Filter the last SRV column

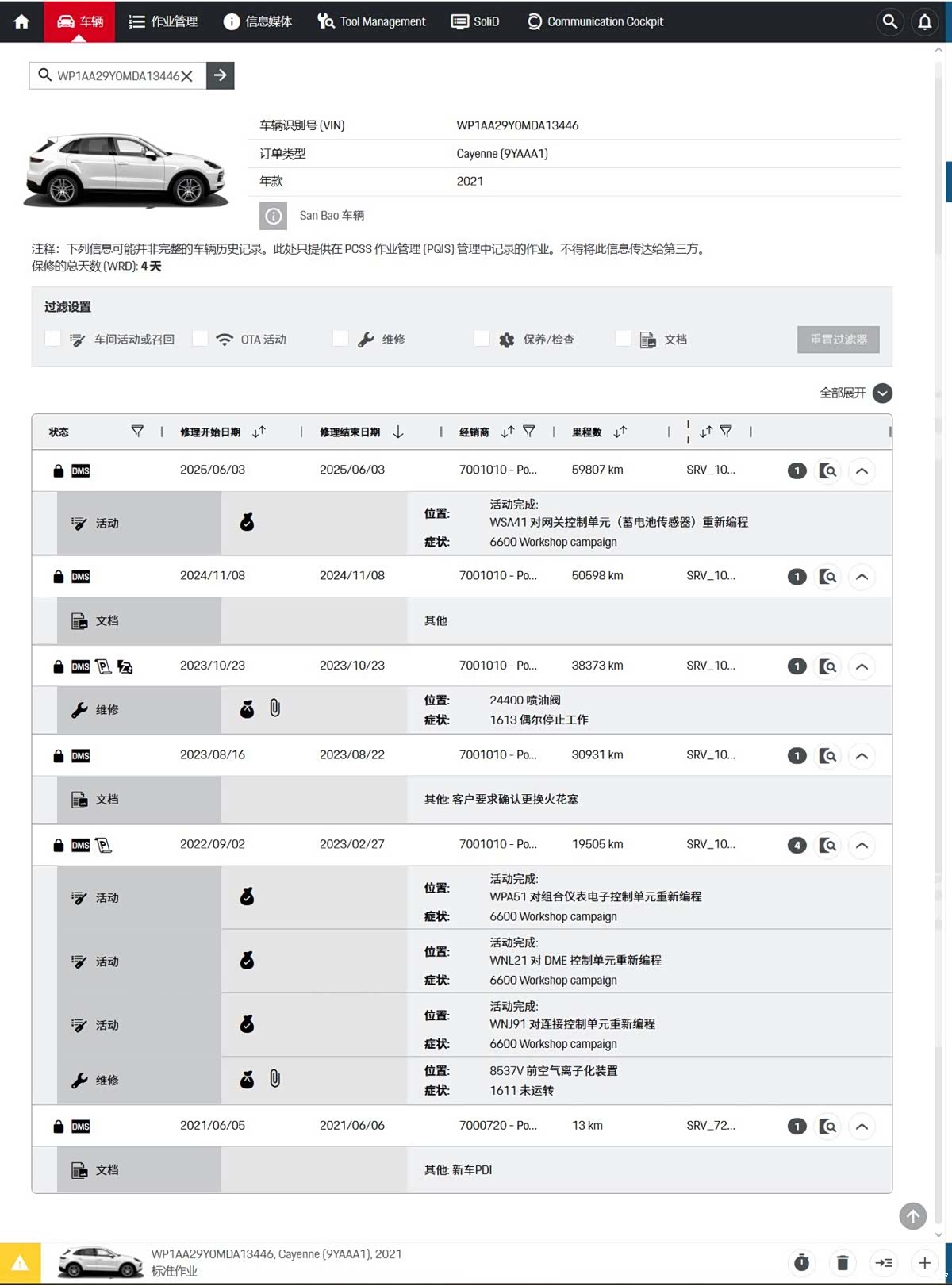(726, 431)
